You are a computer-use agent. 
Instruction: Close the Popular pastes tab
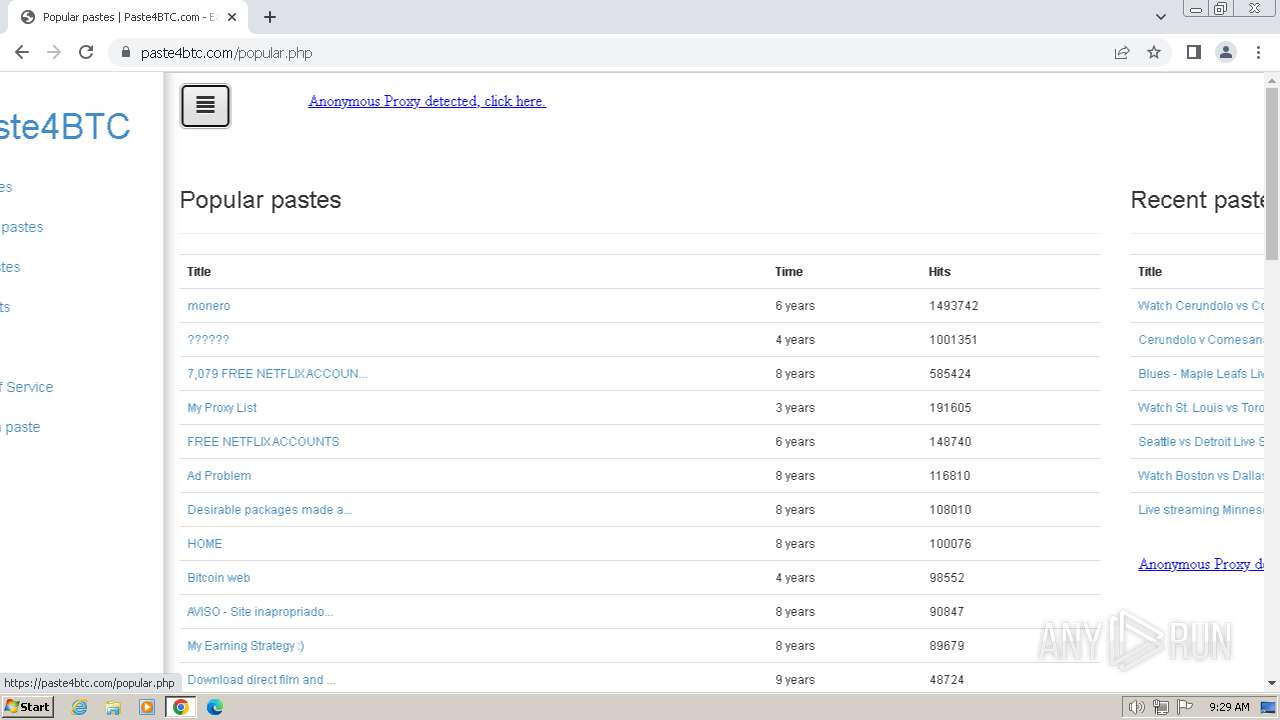click(232, 17)
